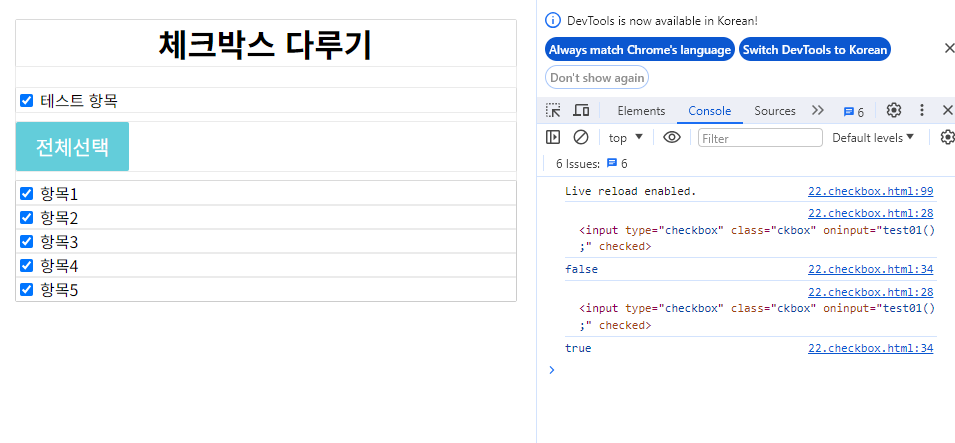Uncheck the 항목5 checkbox
This screenshot has height=443, width=955.
[26, 289]
